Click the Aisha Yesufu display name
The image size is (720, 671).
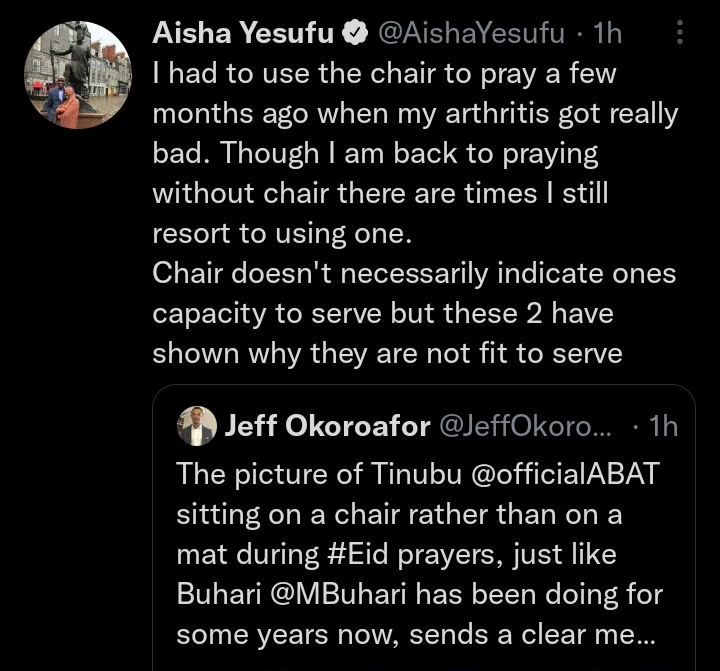[243, 33]
